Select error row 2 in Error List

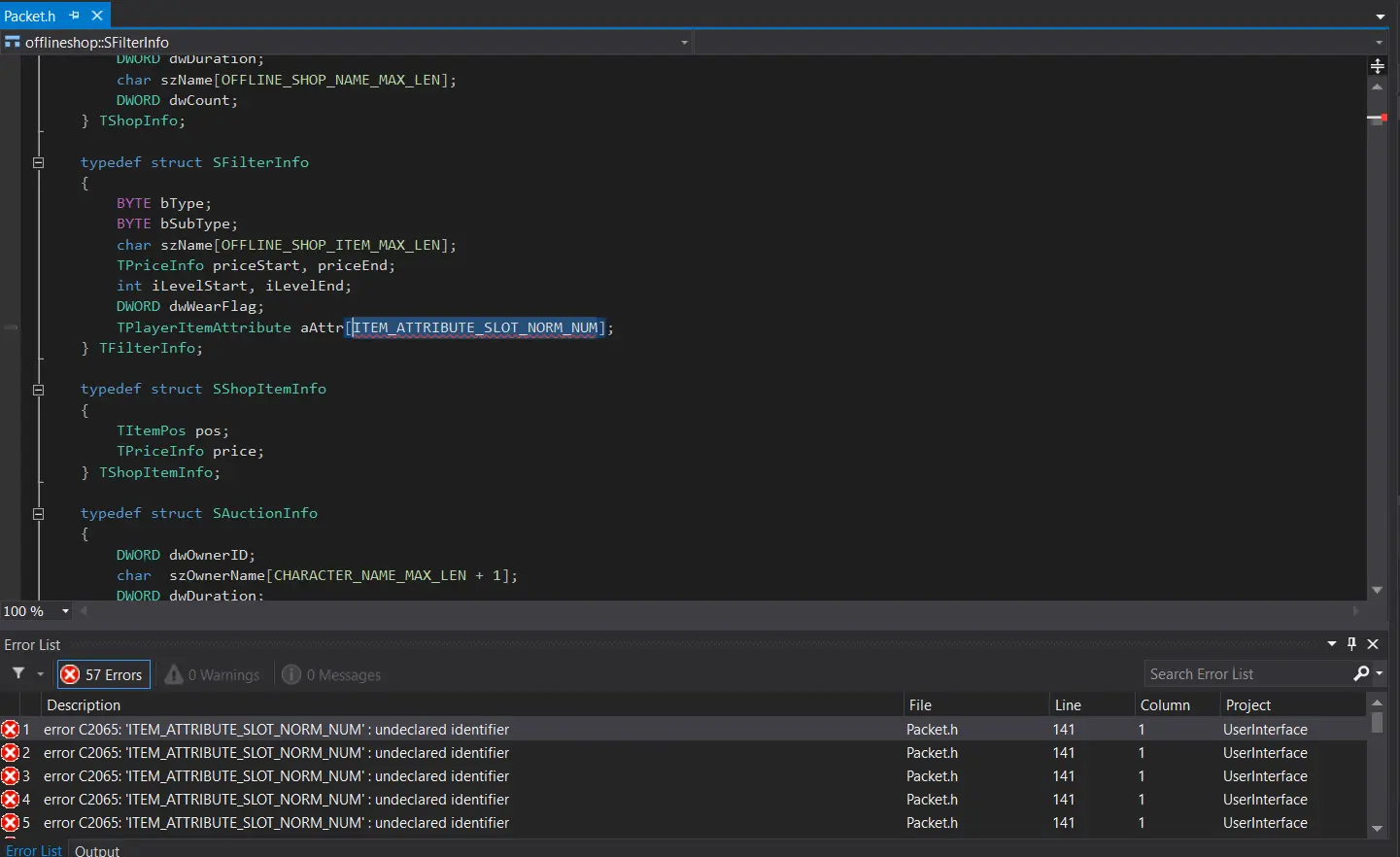tap(683, 753)
